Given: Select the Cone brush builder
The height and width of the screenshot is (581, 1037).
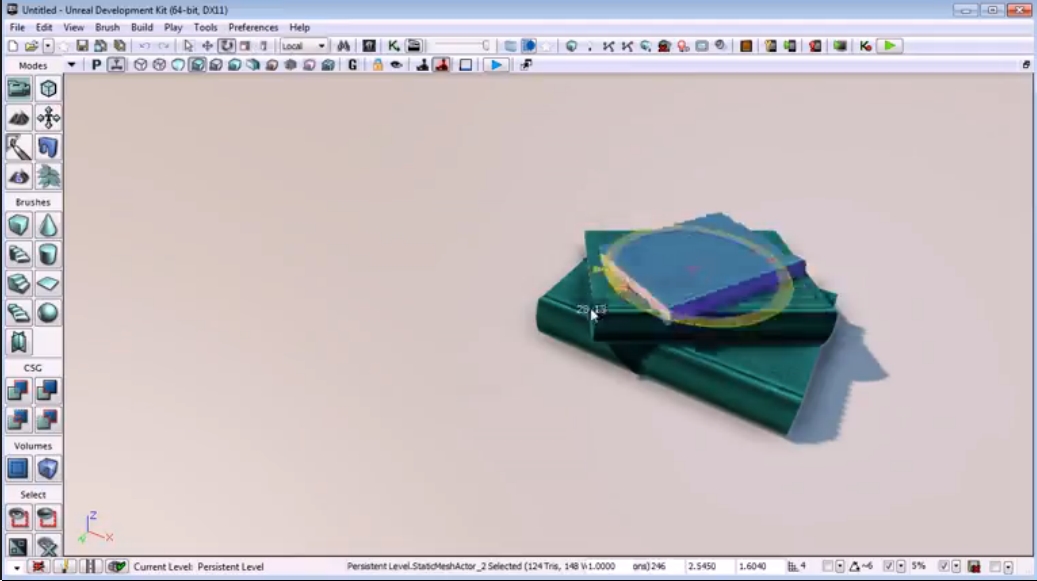Looking at the screenshot, I should pos(48,226).
